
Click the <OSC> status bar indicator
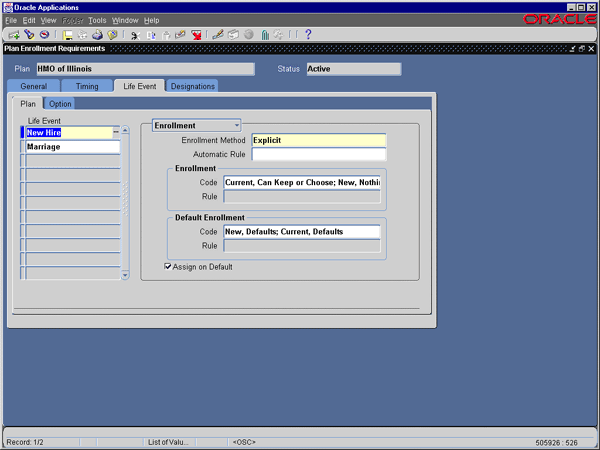[244, 442]
